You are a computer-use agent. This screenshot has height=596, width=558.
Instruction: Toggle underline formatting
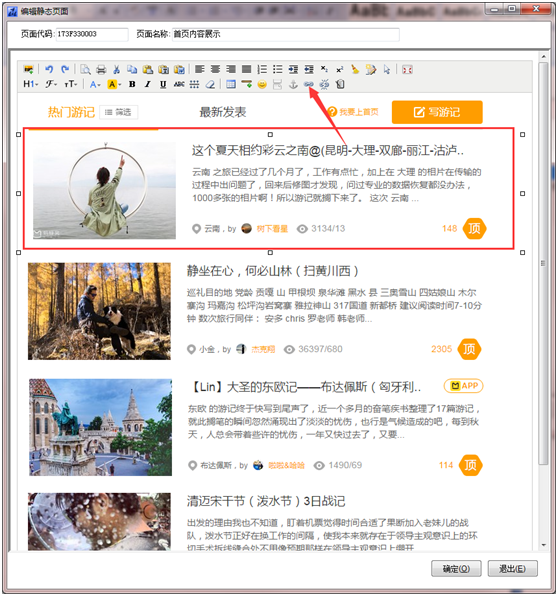pos(163,84)
